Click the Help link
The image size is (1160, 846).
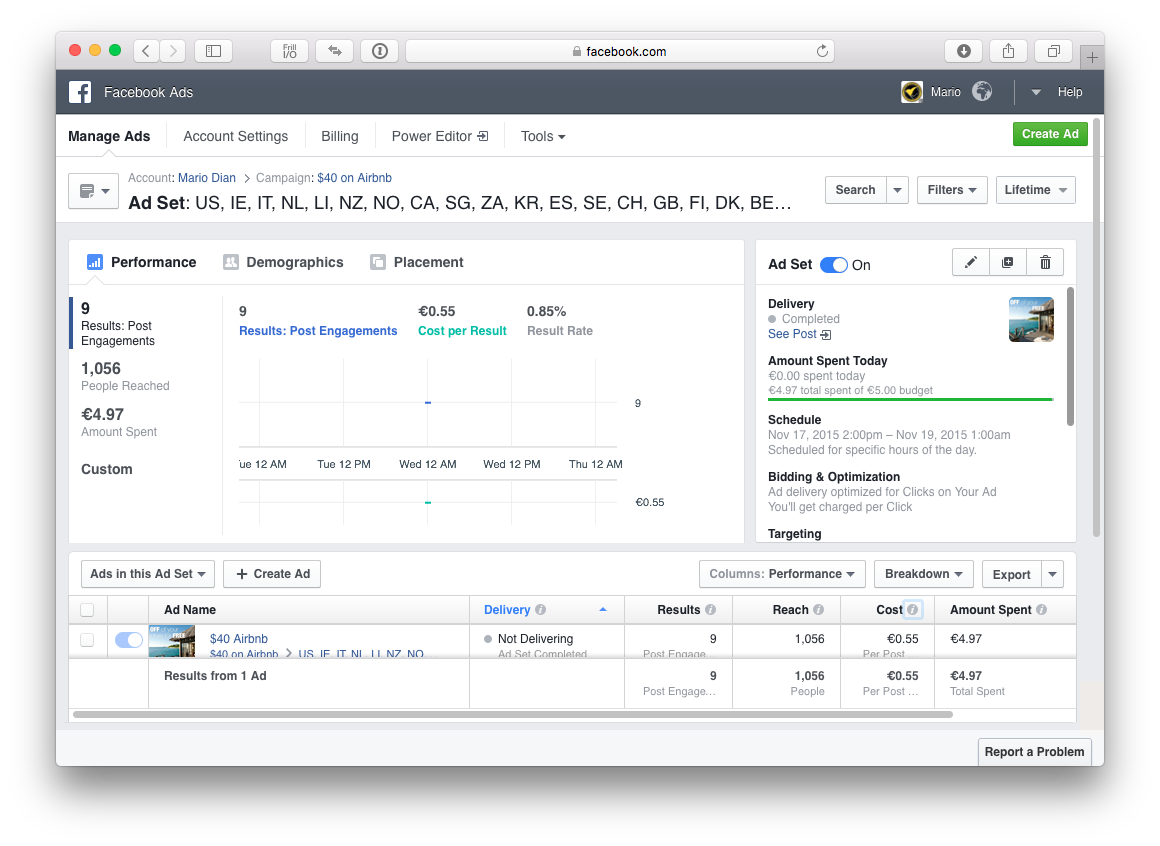point(1070,92)
